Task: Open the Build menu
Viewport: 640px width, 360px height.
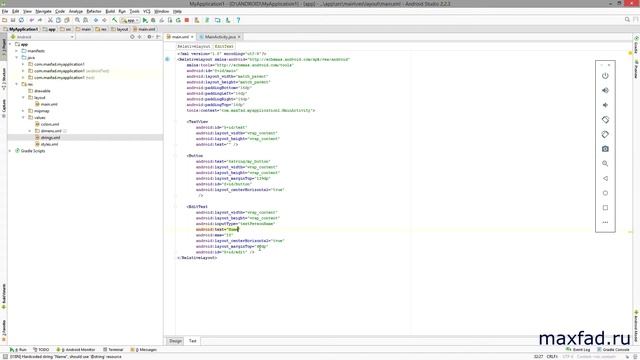Action: pos(110,11)
